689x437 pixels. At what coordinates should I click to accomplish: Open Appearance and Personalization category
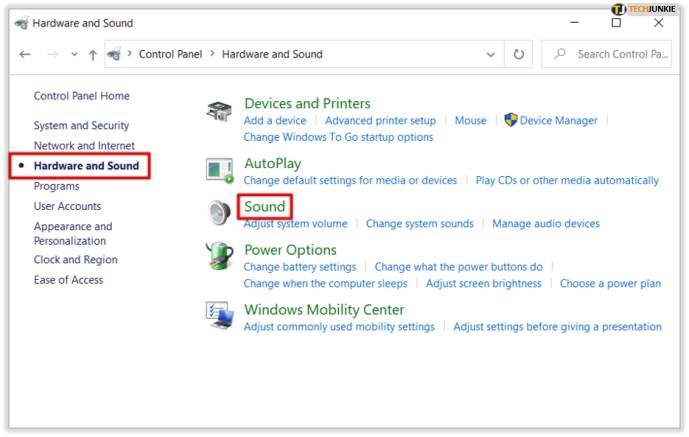click(x=73, y=233)
